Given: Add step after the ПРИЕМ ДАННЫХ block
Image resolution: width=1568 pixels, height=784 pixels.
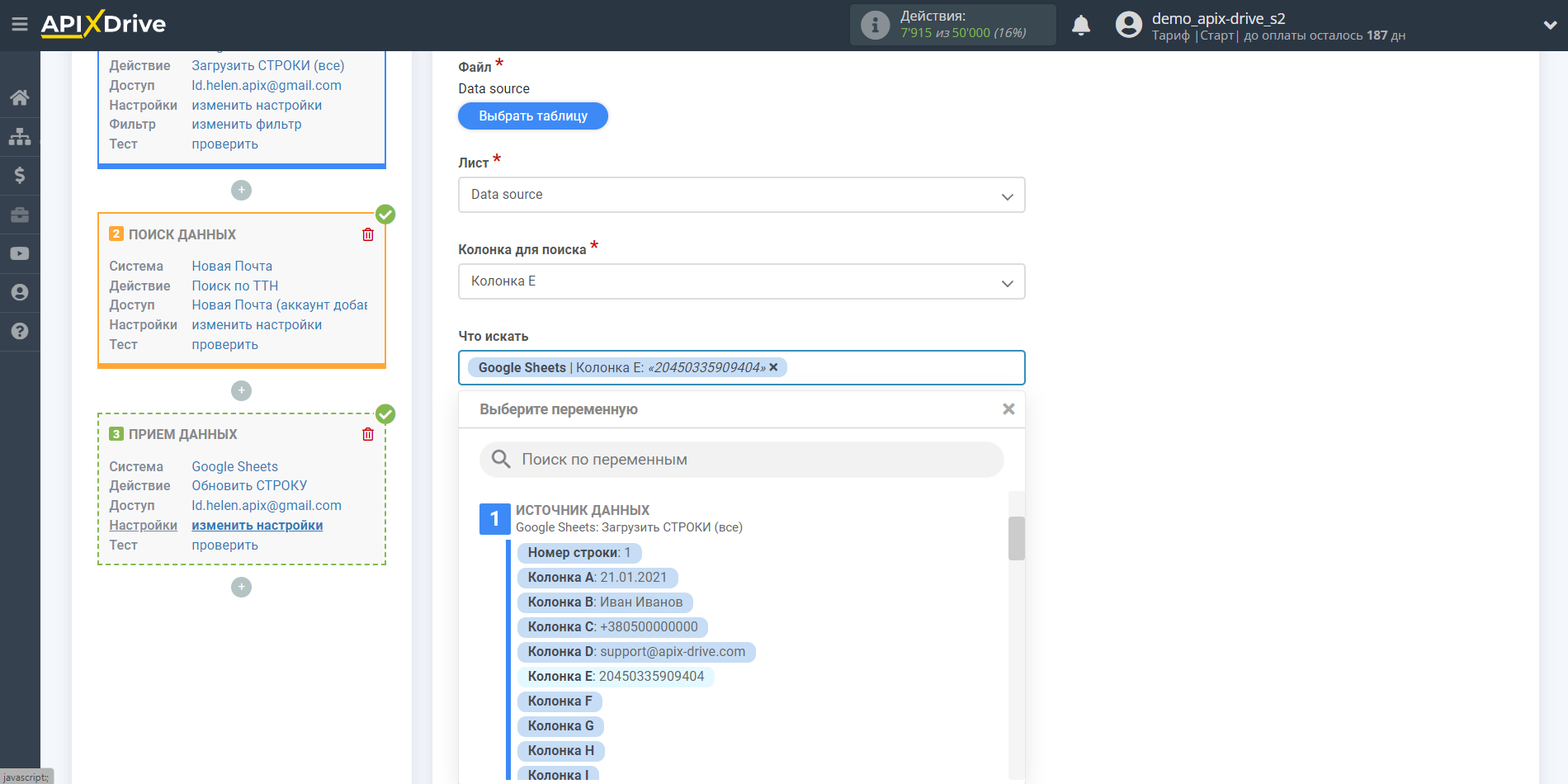Looking at the screenshot, I should [x=241, y=587].
